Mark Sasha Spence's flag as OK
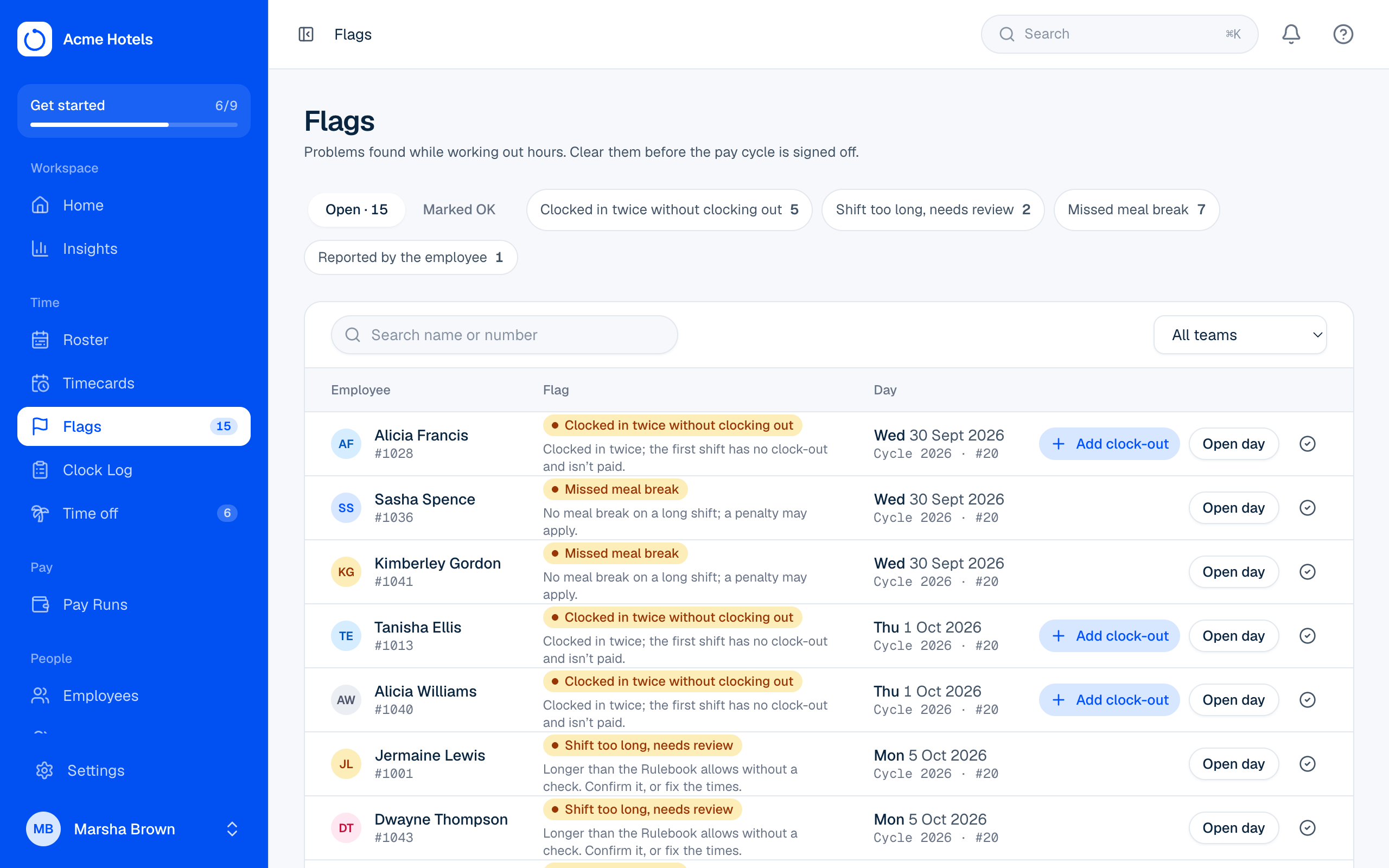 point(1308,508)
